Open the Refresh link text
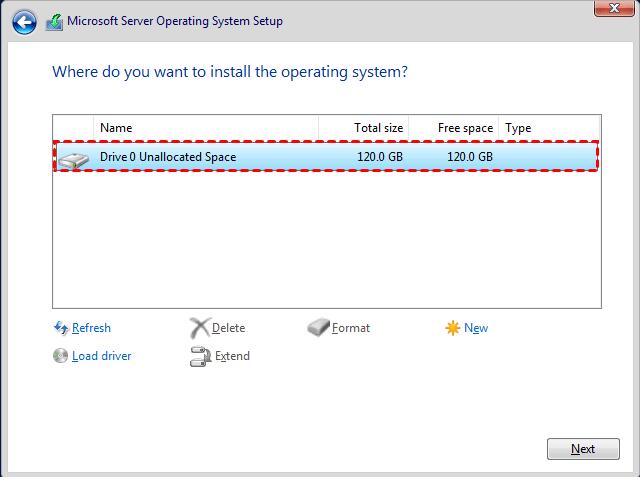640x477 pixels. 91,328
